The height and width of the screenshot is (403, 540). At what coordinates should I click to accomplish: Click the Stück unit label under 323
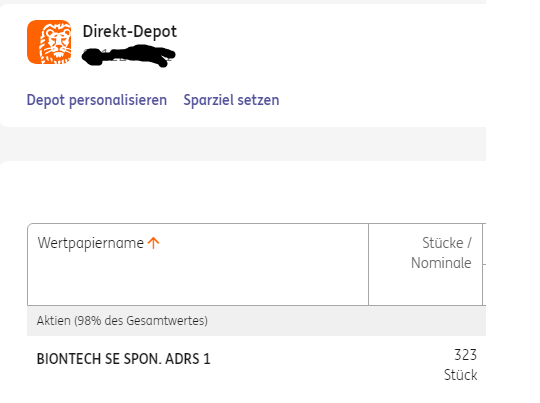click(460, 375)
